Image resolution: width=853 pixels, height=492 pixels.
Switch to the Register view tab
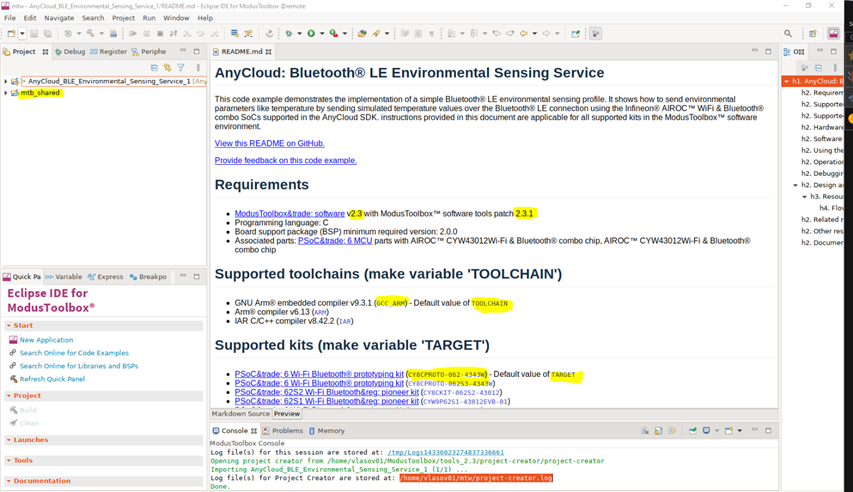108,52
